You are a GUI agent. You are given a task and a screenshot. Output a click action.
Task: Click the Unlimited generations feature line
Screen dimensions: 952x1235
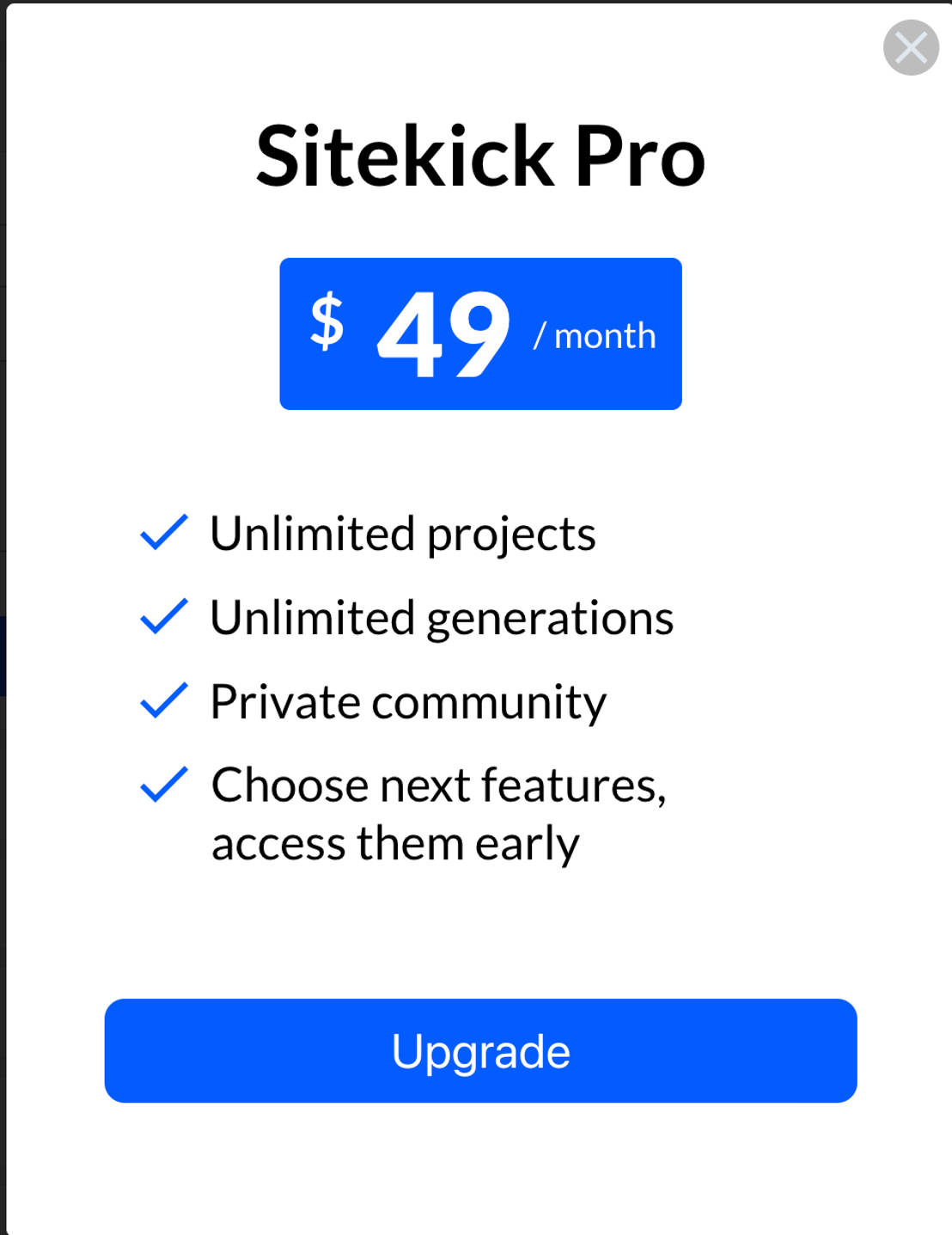pos(442,616)
